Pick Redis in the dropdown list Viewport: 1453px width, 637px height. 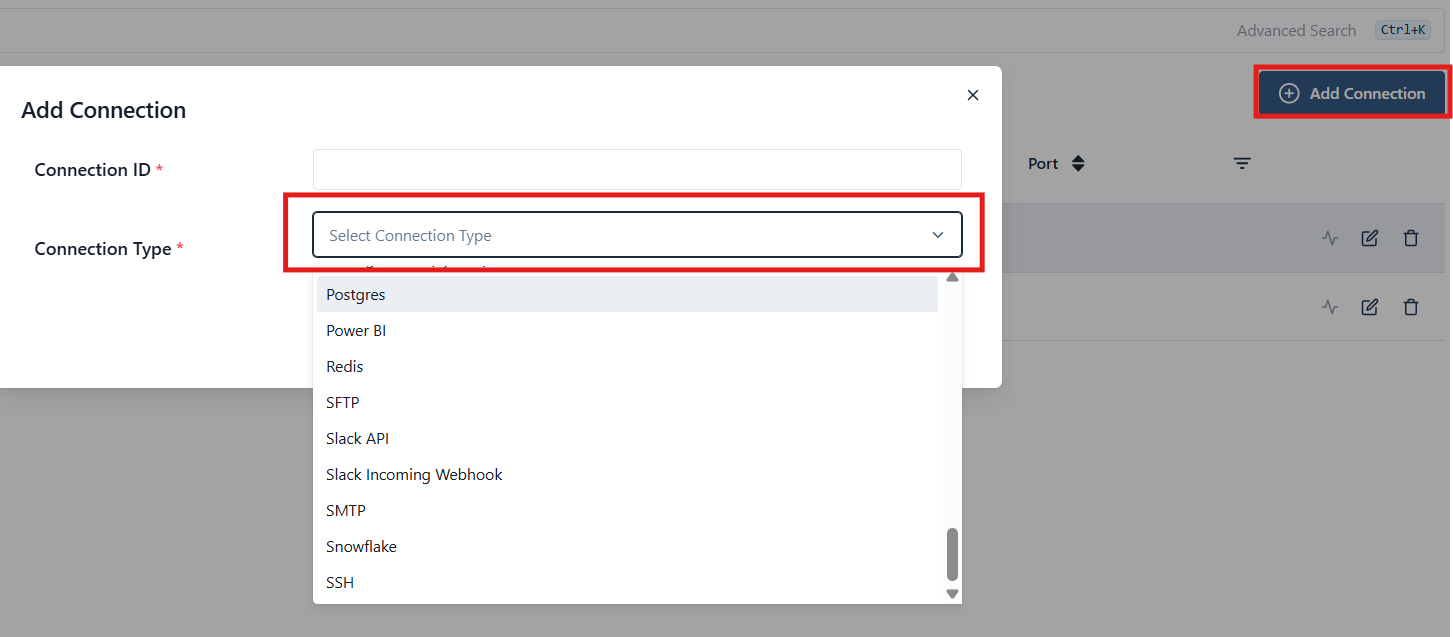(345, 367)
